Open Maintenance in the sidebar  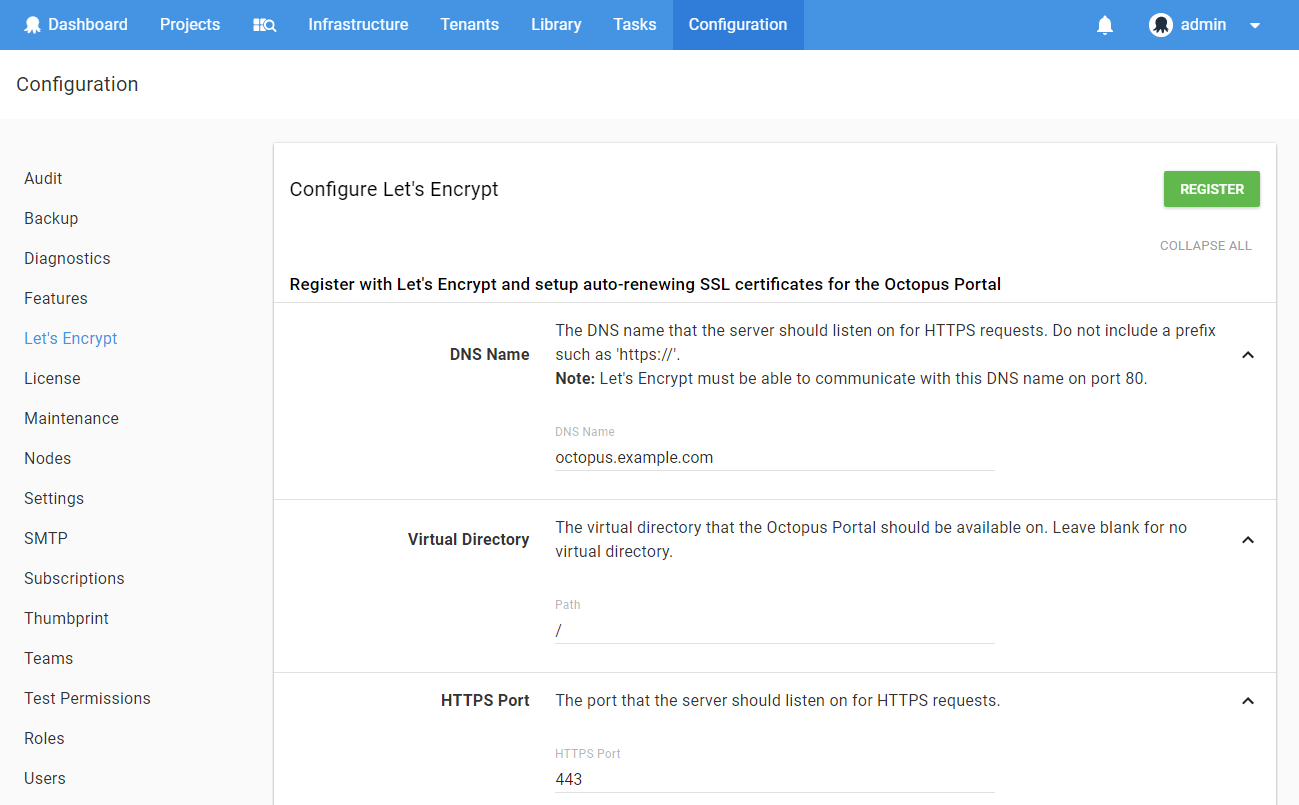(71, 418)
